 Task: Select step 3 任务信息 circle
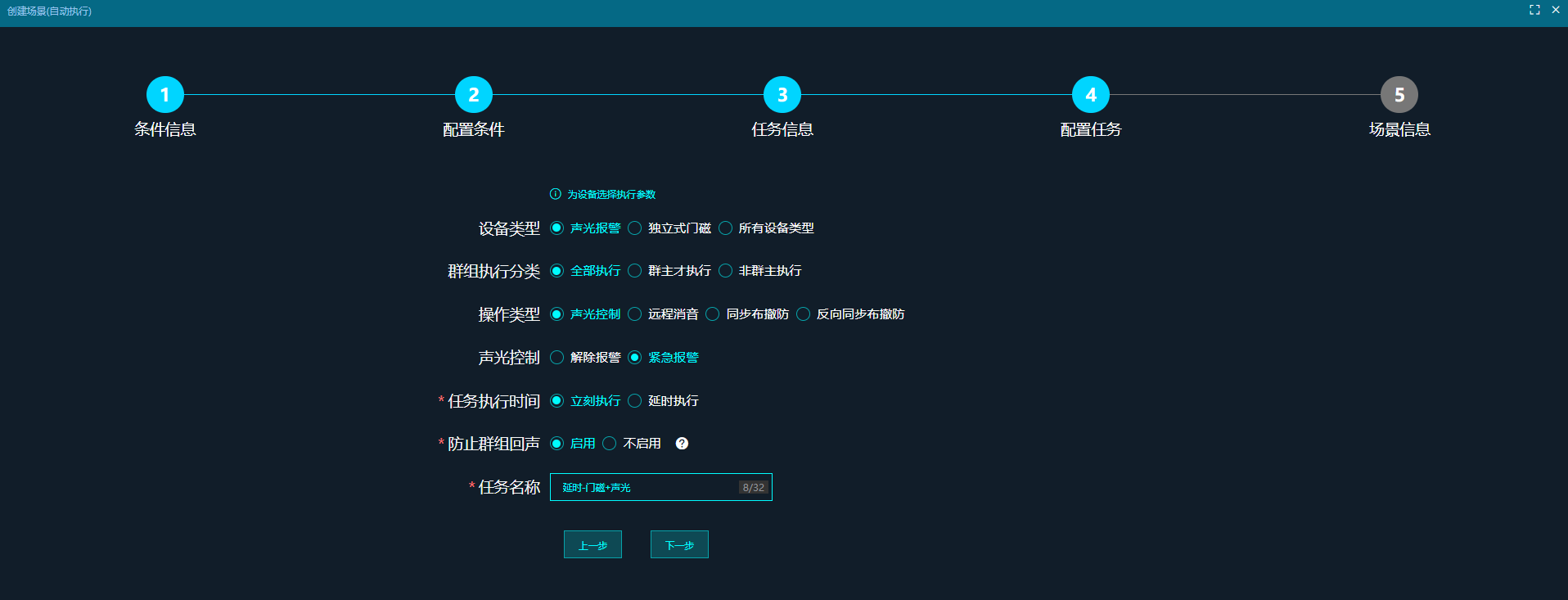pyautogui.click(x=782, y=95)
